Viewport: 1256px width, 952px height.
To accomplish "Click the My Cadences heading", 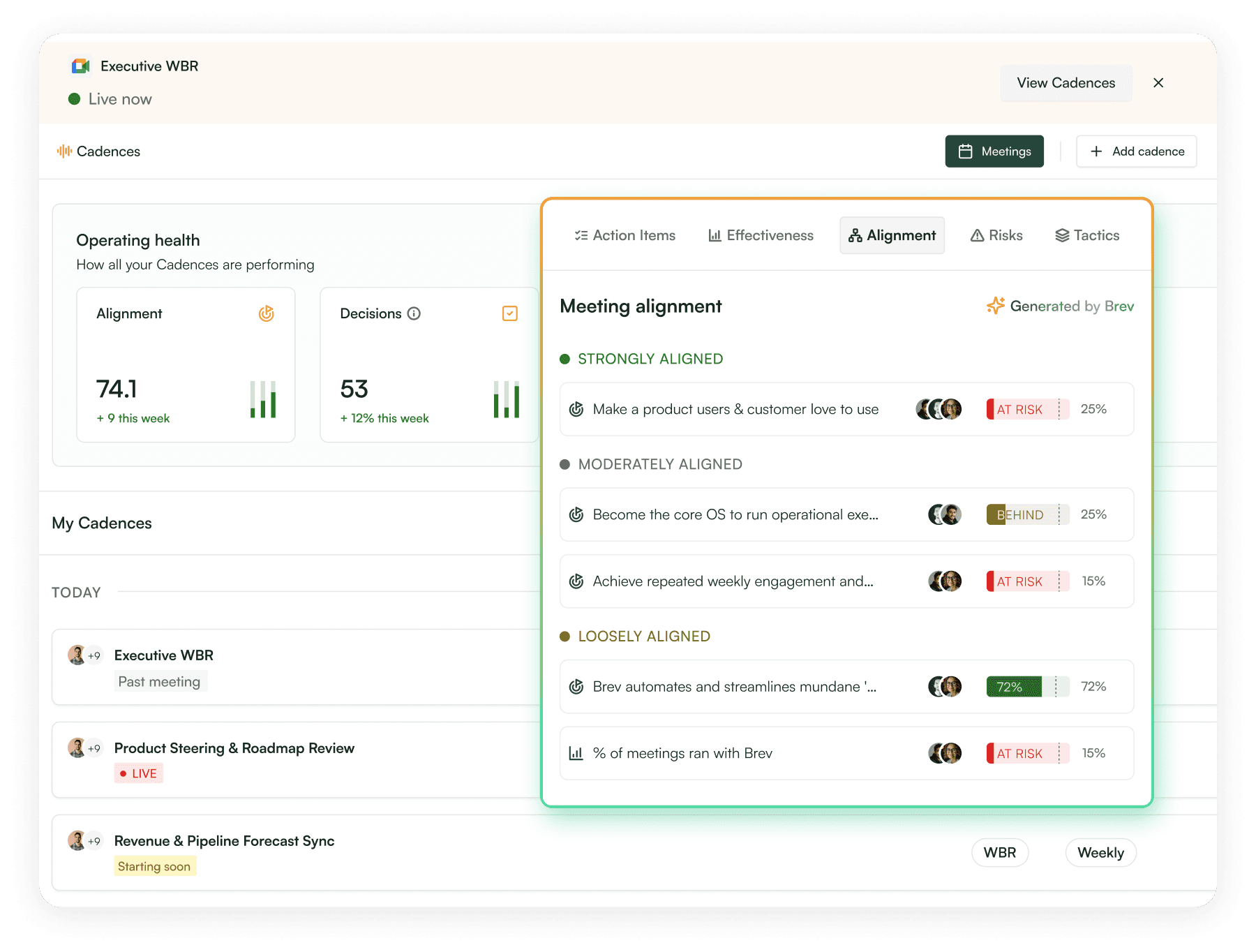I will click(102, 523).
